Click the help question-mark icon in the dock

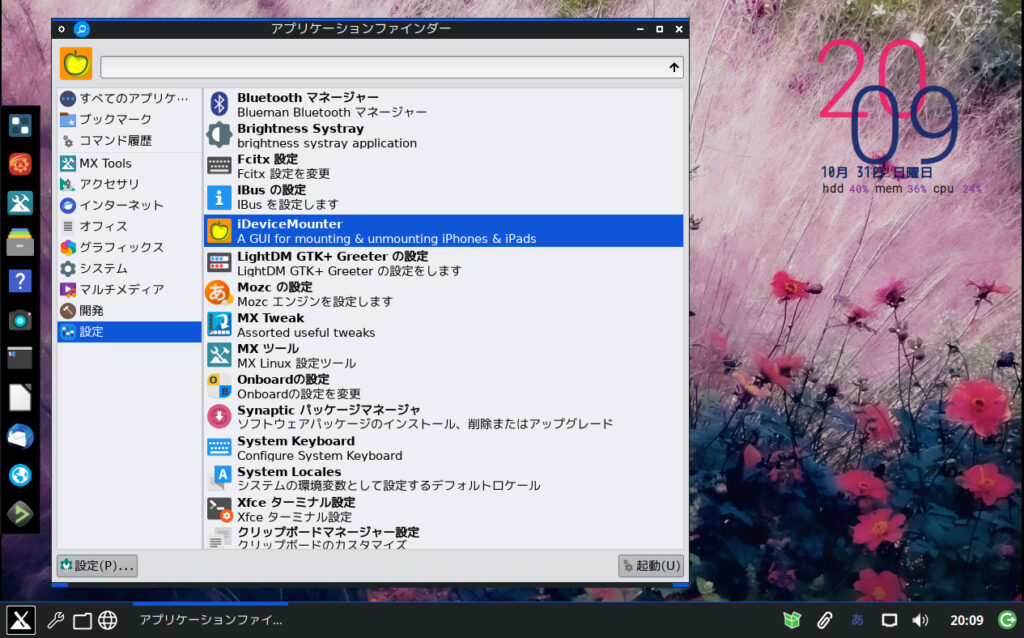click(19, 281)
